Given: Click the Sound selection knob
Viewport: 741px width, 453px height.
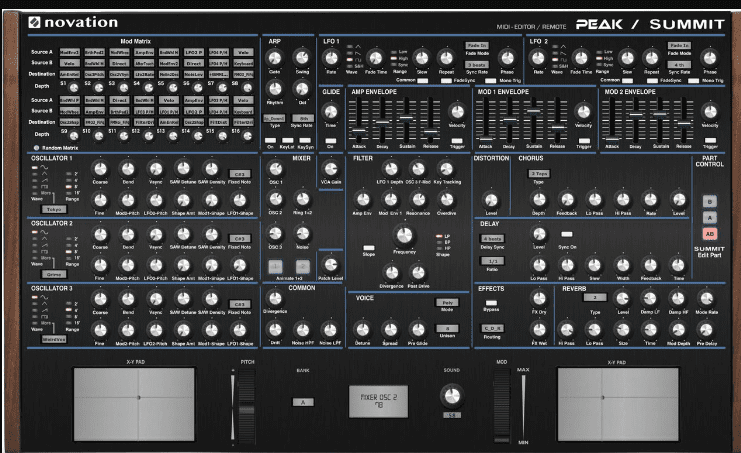Looking at the screenshot, I should pos(452,396).
